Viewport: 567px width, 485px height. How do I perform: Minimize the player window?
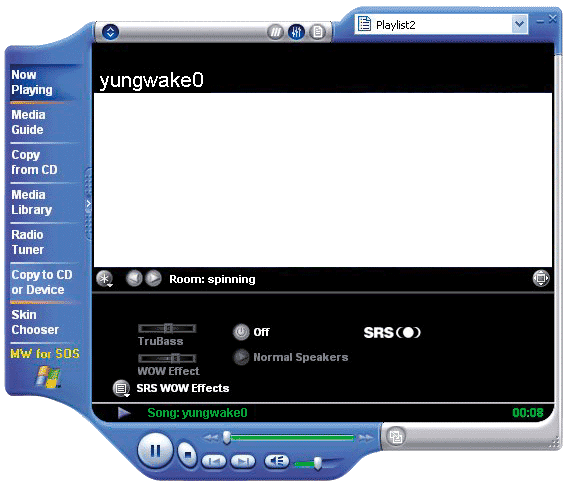tap(540, 22)
